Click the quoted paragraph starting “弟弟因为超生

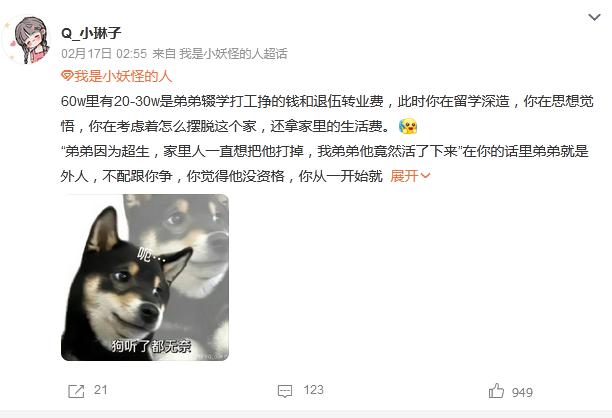(325, 164)
